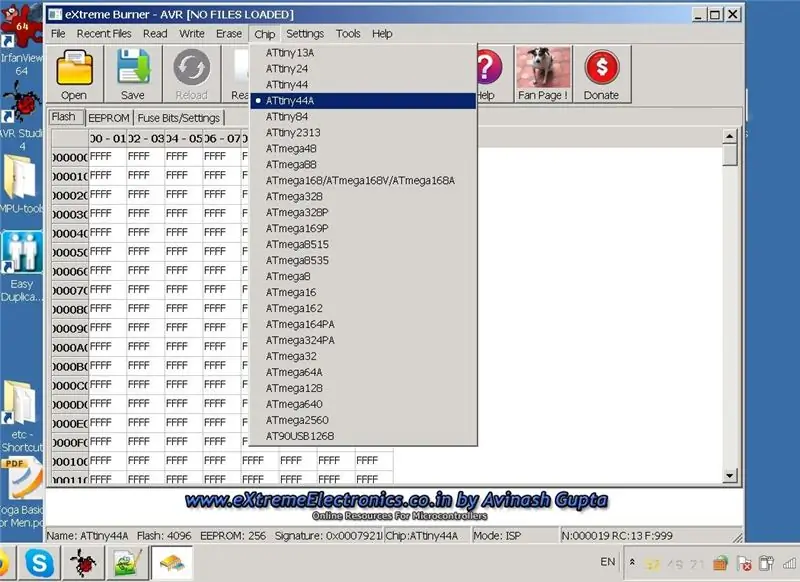
Task: Click the flash table scroll up arrow
Action: [x=730, y=136]
